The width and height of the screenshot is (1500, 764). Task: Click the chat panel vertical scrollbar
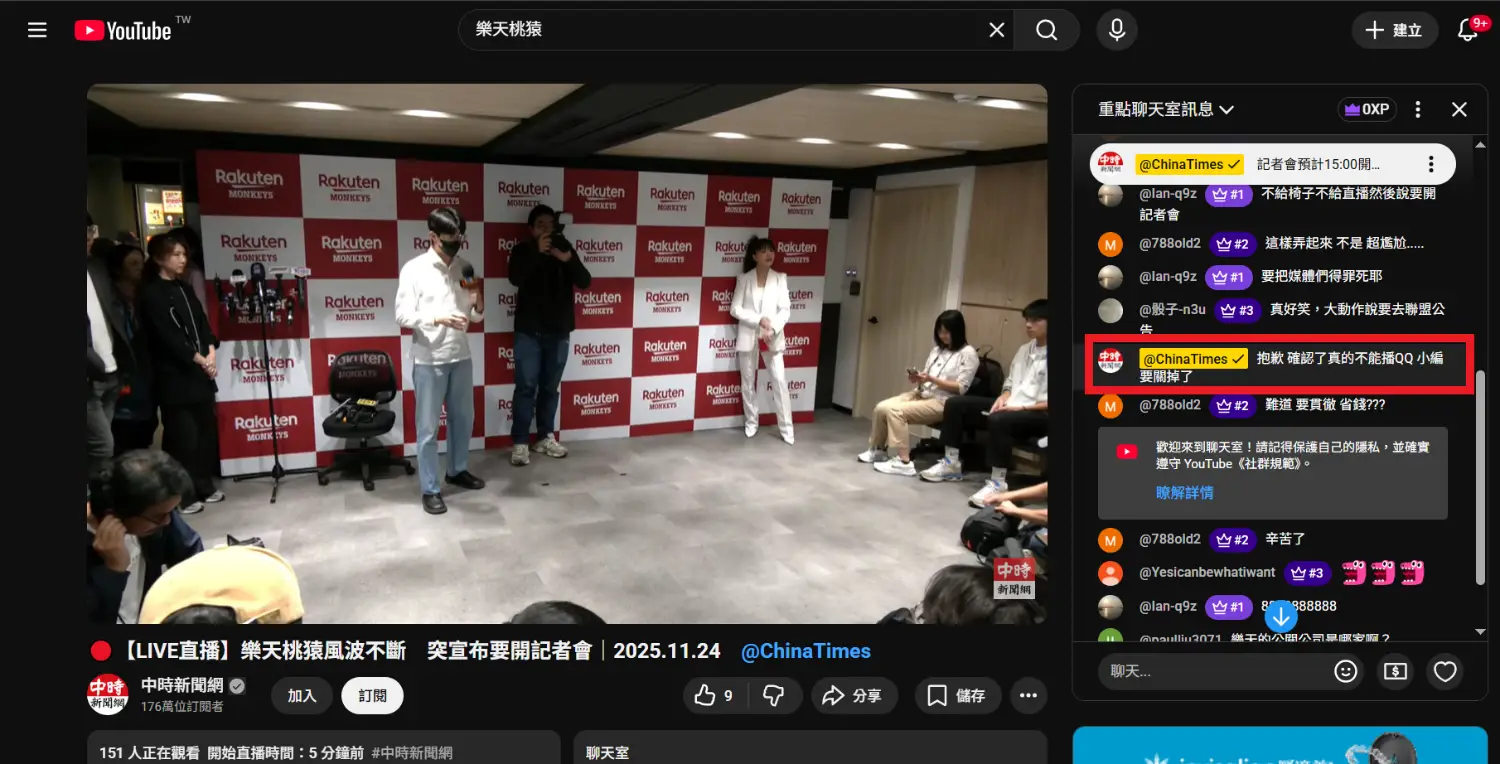[1481, 478]
